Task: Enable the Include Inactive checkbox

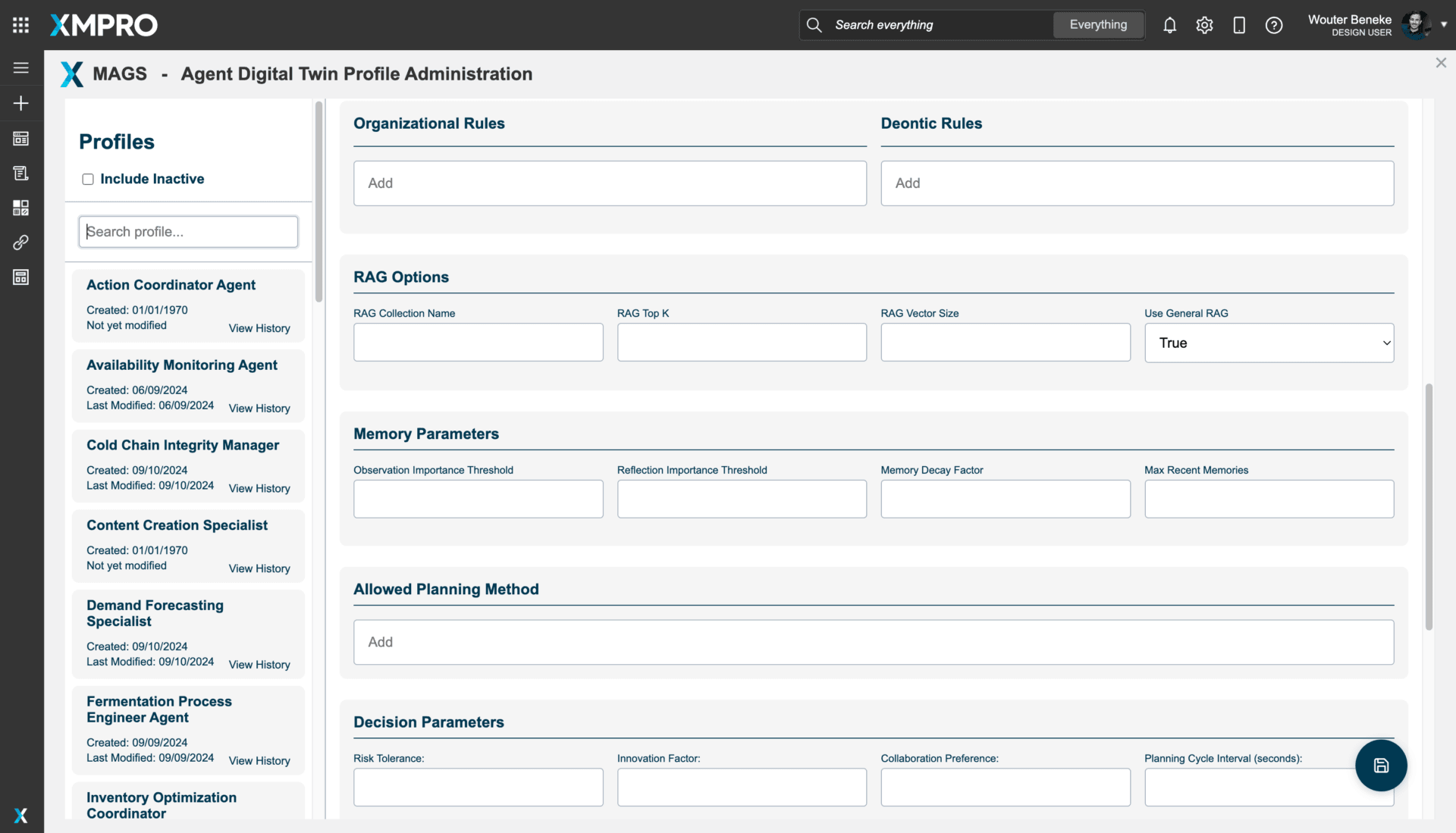Action: click(88, 180)
